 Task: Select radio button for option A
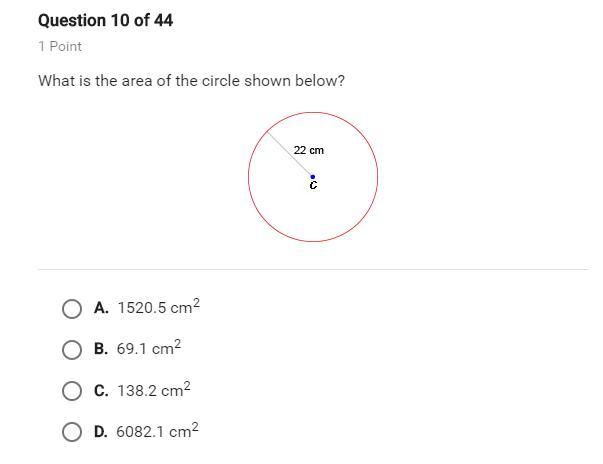click(x=72, y=309)
